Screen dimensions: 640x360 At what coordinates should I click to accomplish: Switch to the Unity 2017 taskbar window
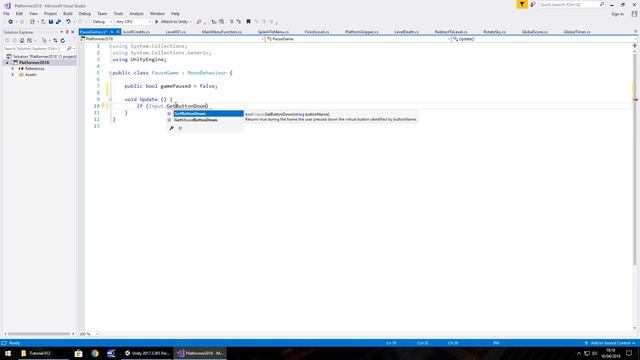pyautogui.click(x=147, y=353)
